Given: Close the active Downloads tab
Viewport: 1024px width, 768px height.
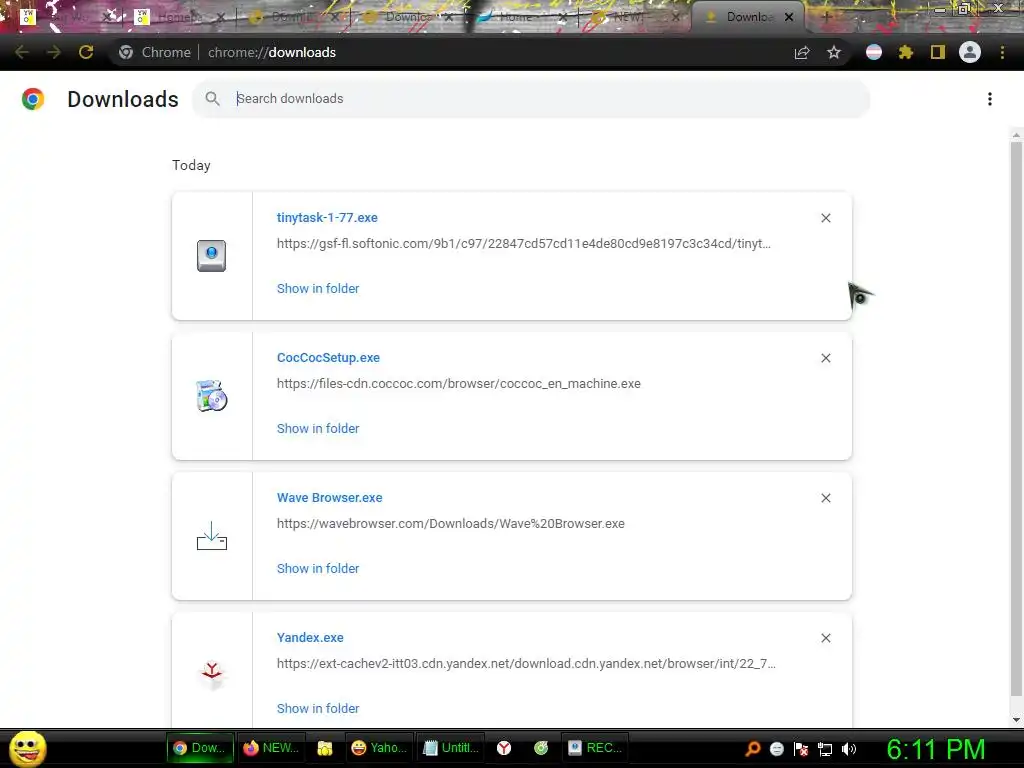Looking at the screenshot, I should click(789, 17).
